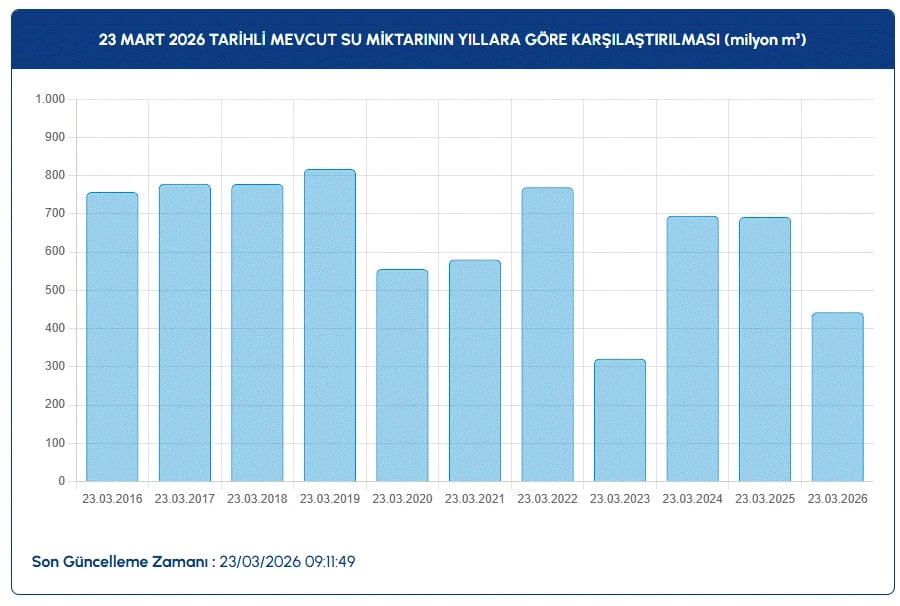Image resolution: width=900 pixels, height=606 pixels.
Task: Click the chart title header banner
Action: click(x=452, y=39)
